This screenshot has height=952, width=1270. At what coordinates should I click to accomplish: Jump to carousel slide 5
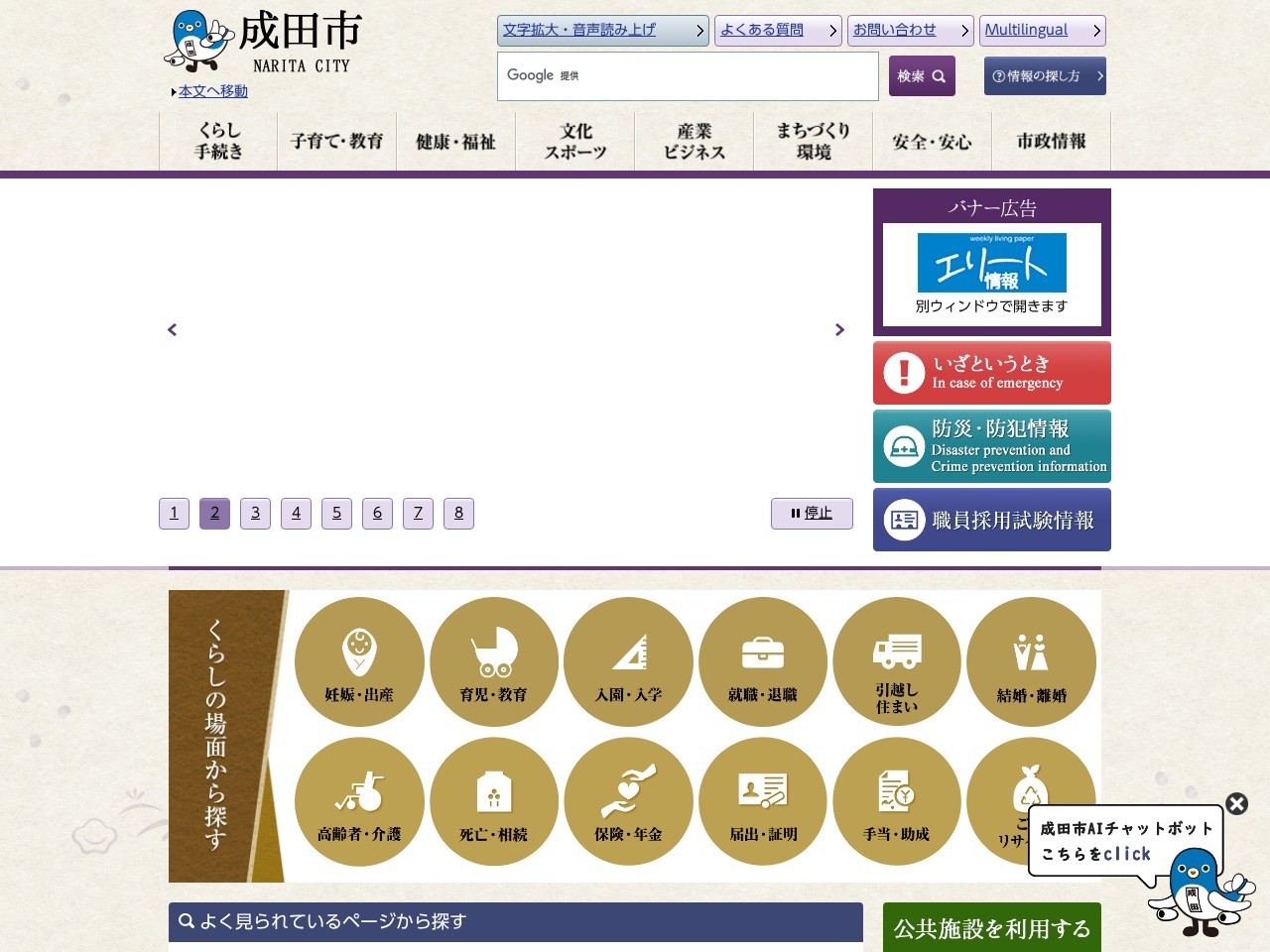click(336, 513)
